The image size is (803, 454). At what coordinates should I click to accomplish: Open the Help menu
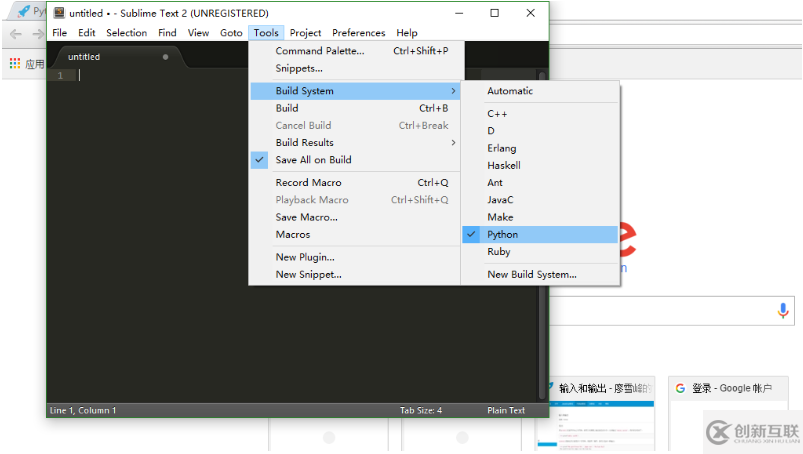(x=407, y=33)
